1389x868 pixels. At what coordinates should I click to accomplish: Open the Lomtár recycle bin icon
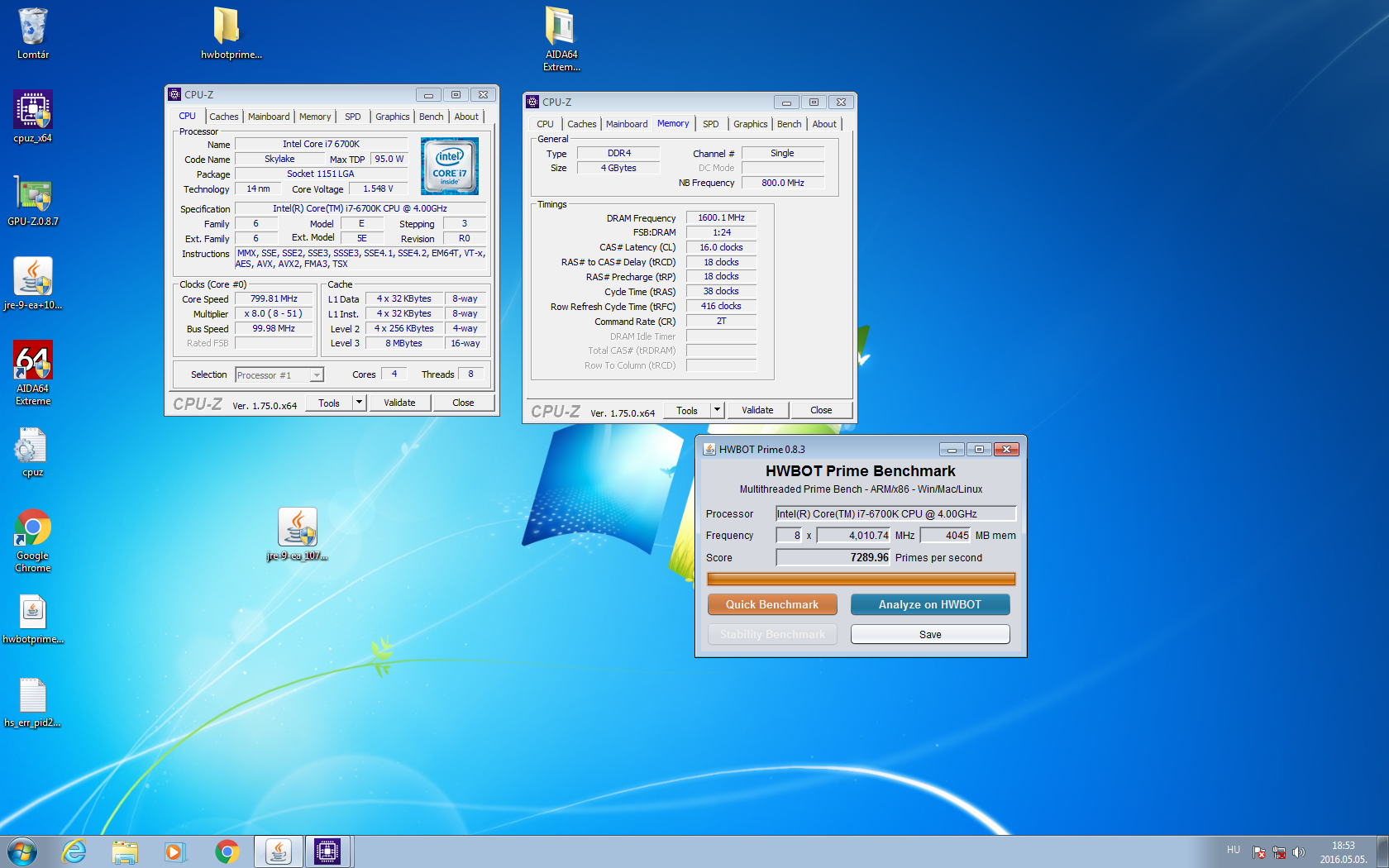[x=33, y=33]
